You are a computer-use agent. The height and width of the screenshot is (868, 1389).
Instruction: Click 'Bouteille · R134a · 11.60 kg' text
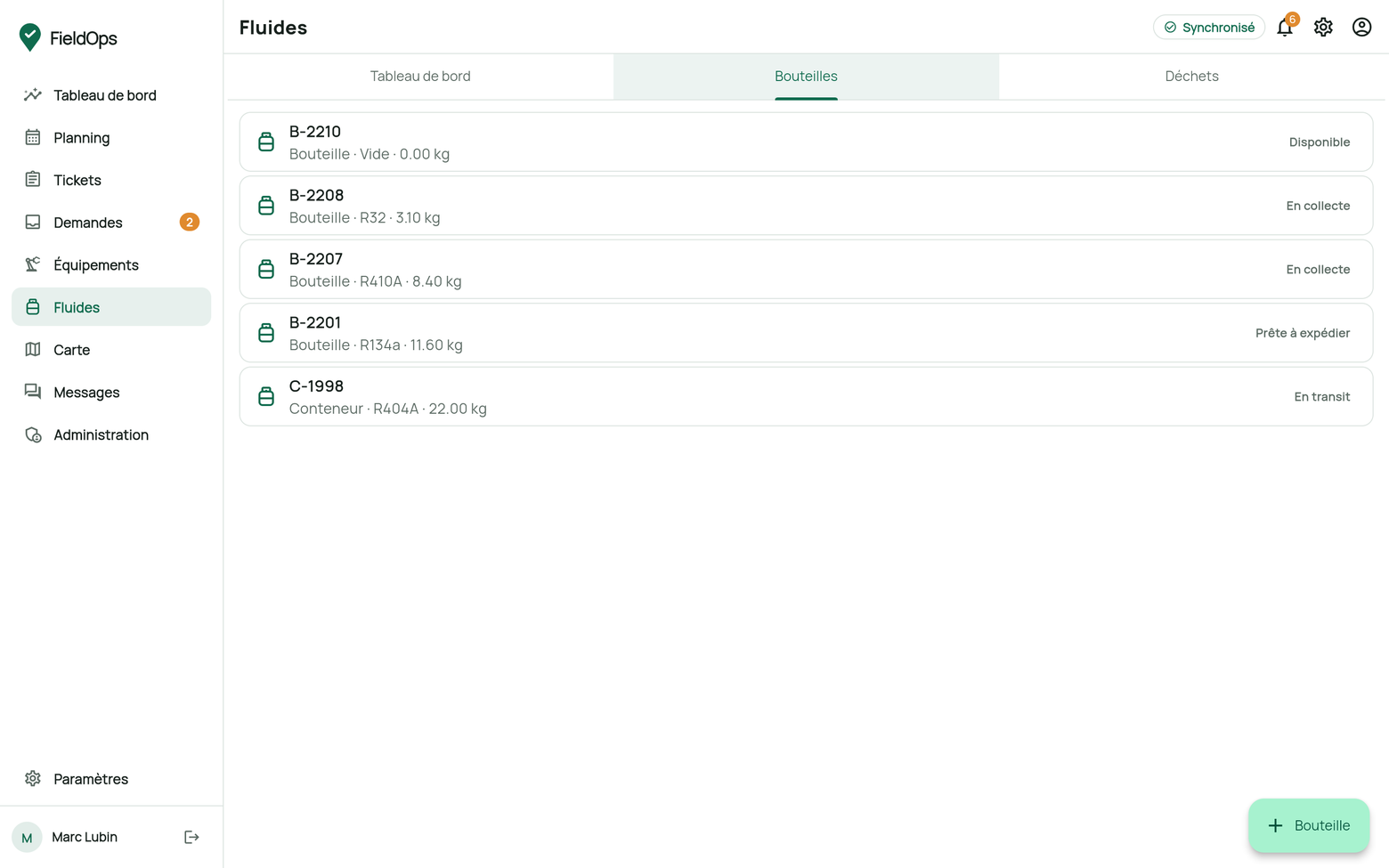376,345
